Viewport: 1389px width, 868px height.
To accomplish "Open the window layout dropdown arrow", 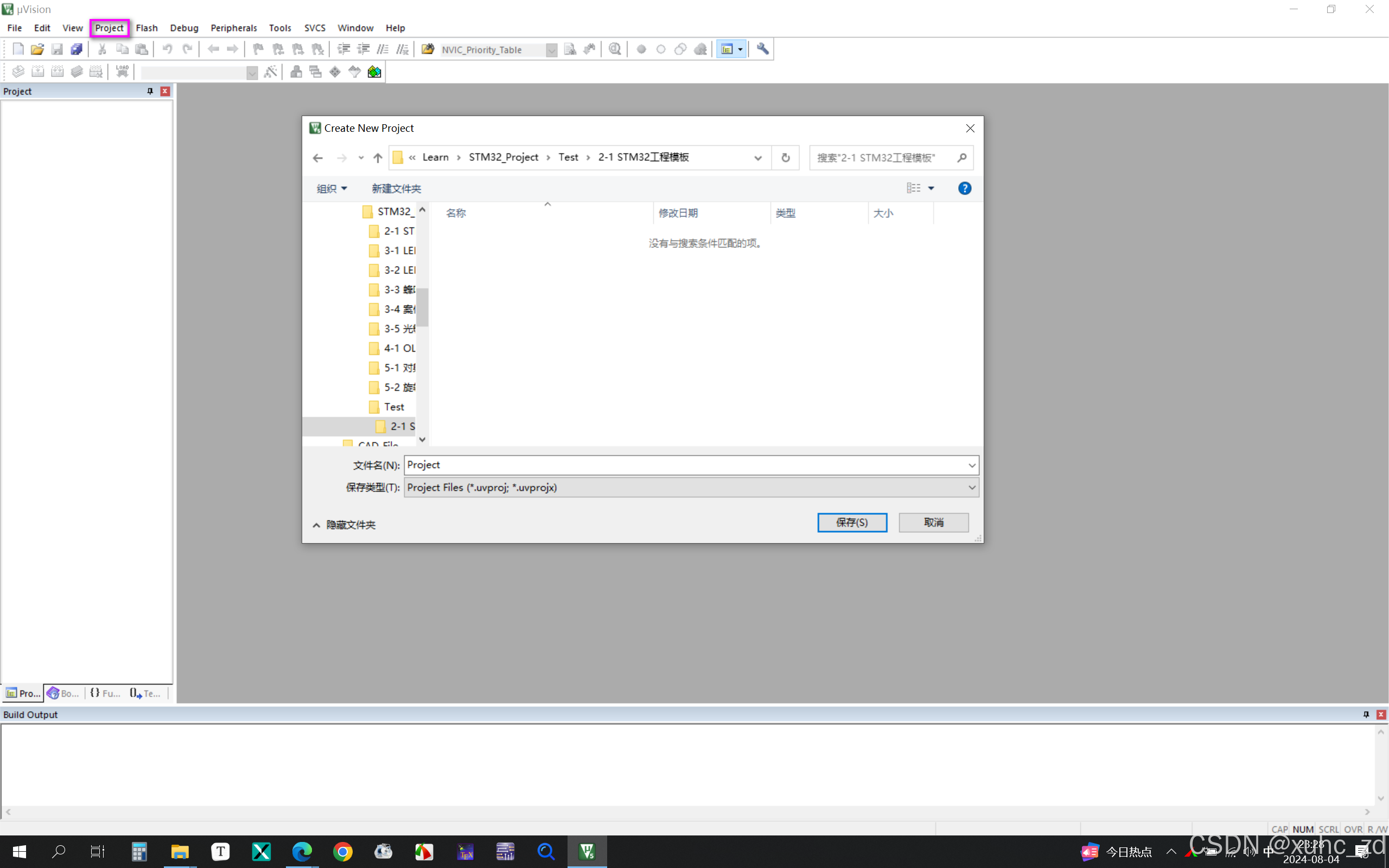I will 741,49.
